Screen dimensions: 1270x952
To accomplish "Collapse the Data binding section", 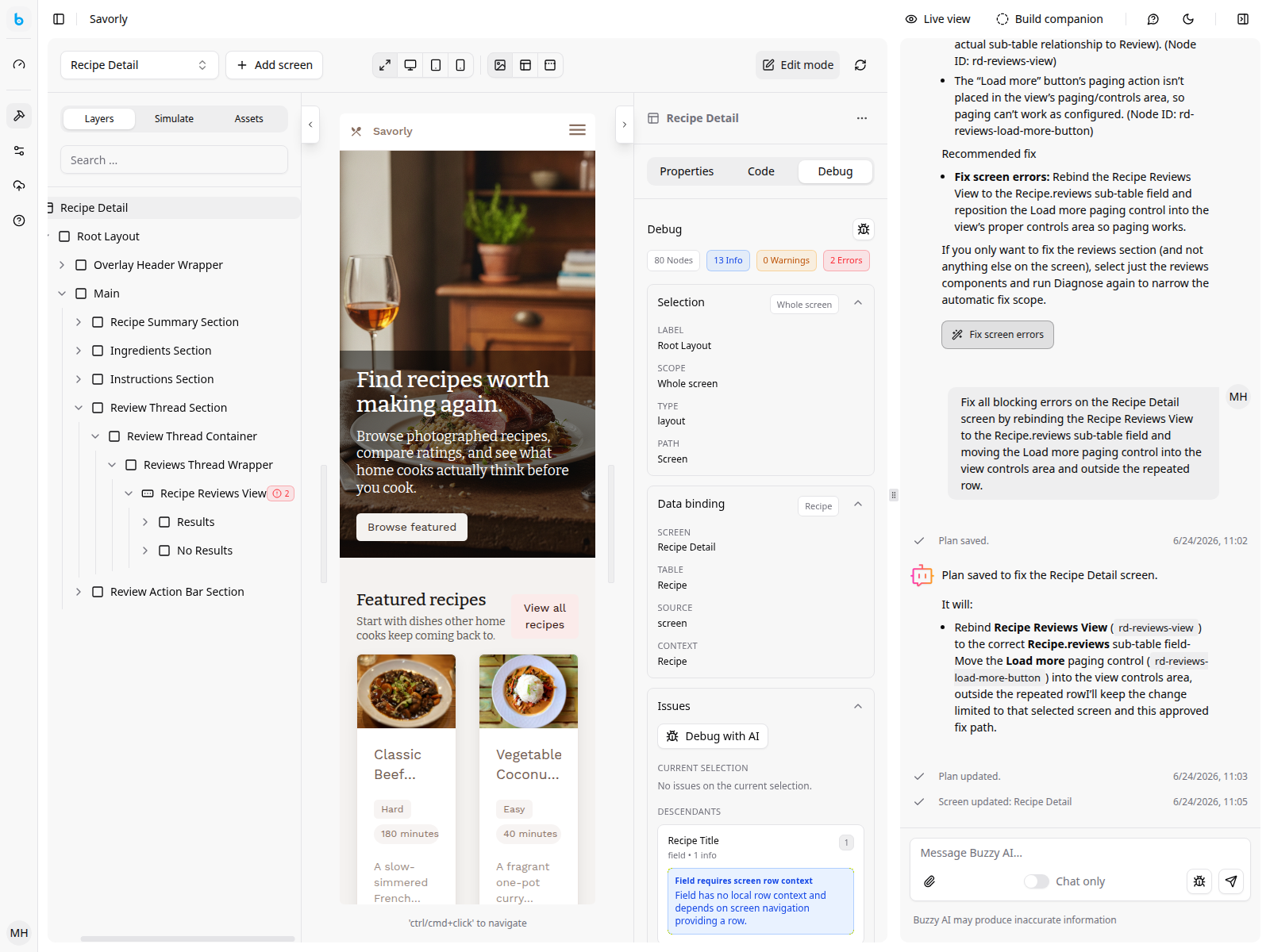I will pos(858,505).
